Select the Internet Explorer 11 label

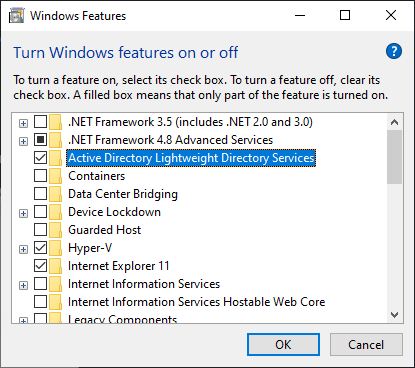[119, 266]
